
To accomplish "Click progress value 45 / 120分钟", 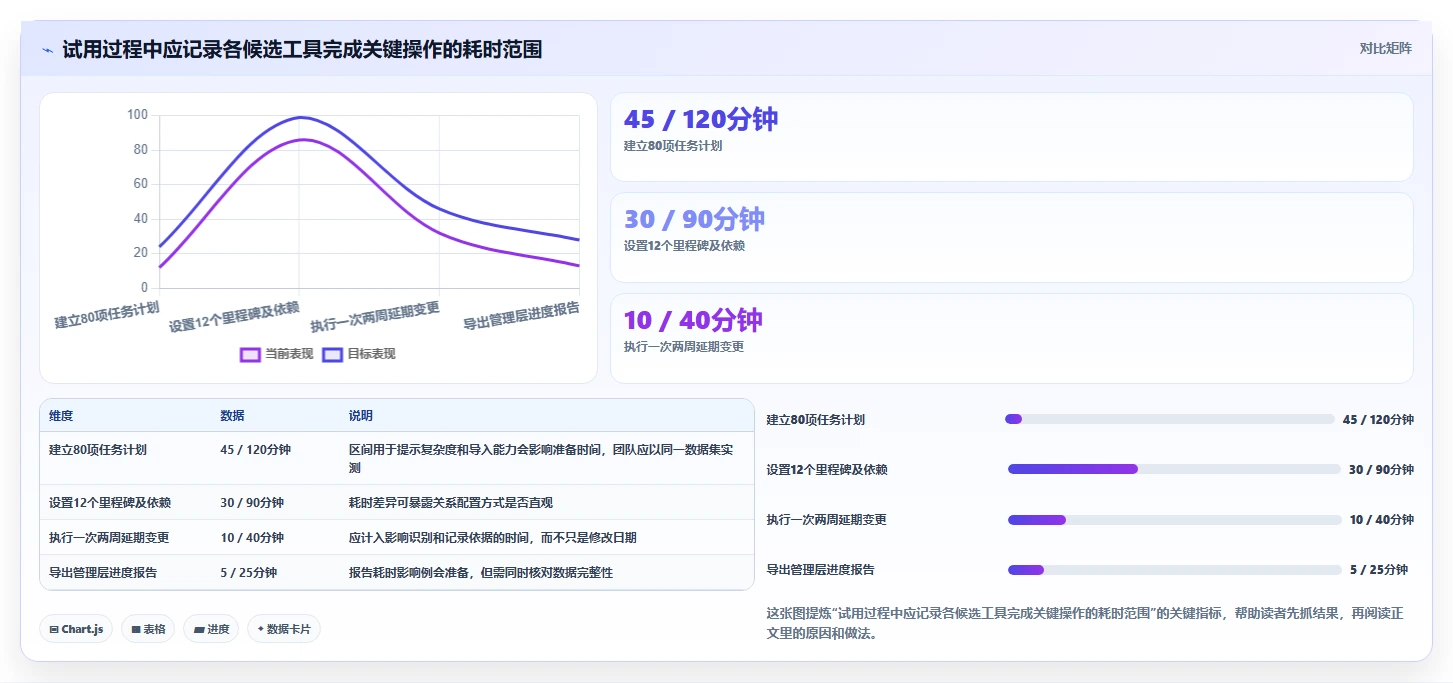I will click(1378, 420).
